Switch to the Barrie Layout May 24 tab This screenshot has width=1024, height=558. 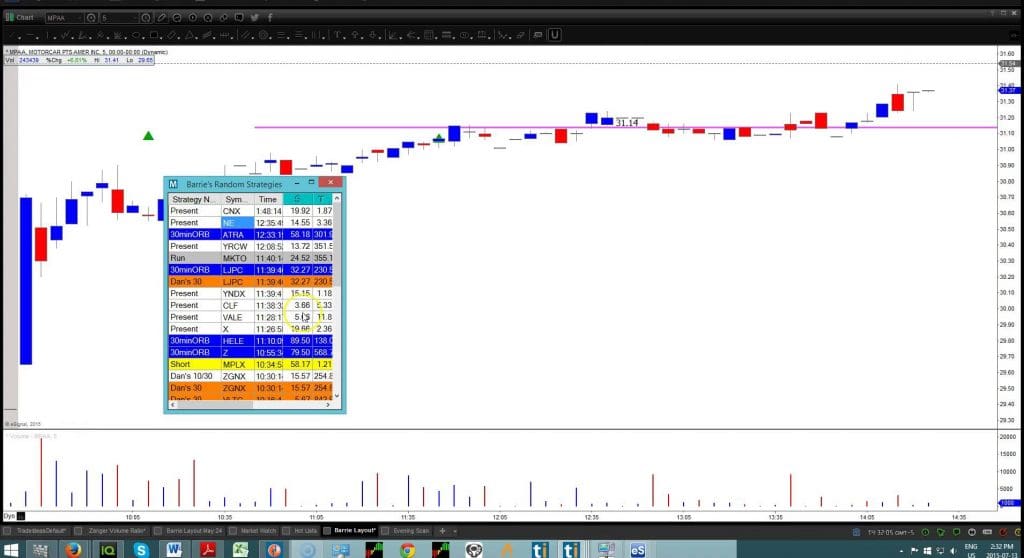pos(194,531)
